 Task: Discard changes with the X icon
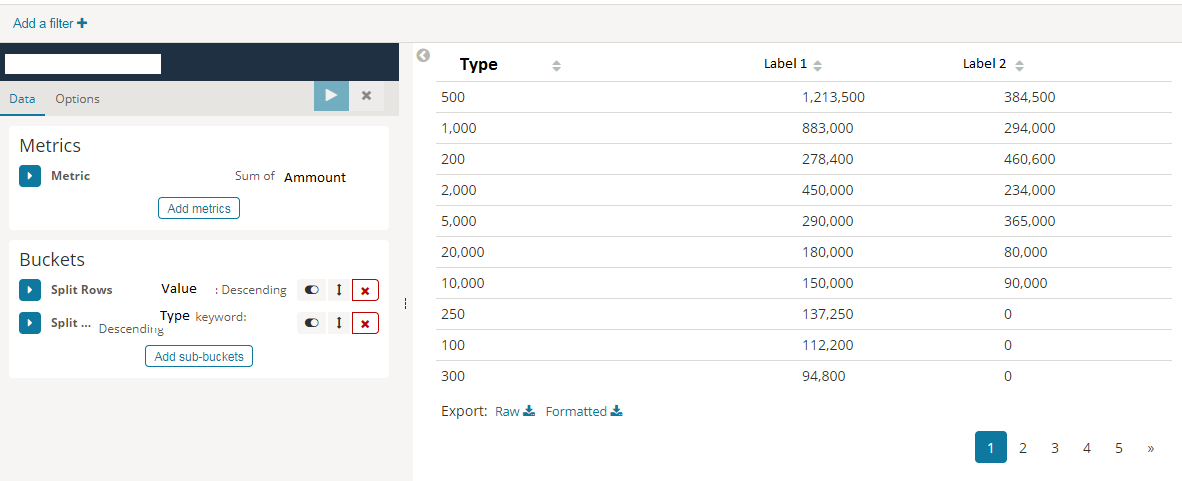[366, 96]
